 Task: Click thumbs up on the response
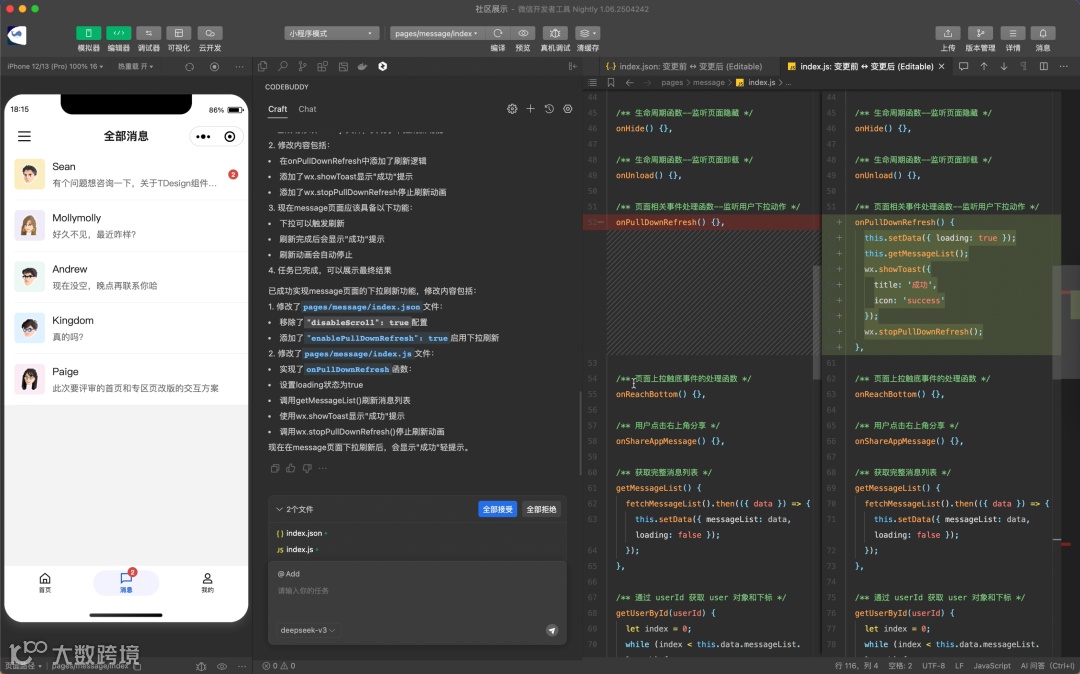tap(291, 468)
